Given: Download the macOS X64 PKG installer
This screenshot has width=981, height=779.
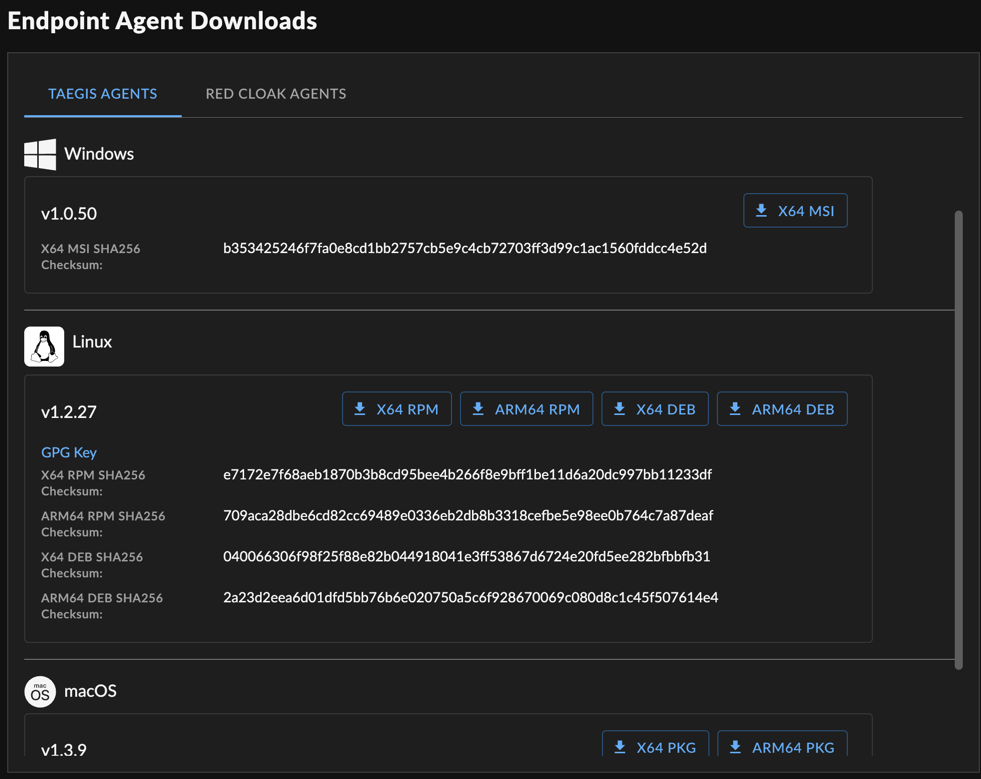Looking at the screenshot, I should (x=656, y=745).
